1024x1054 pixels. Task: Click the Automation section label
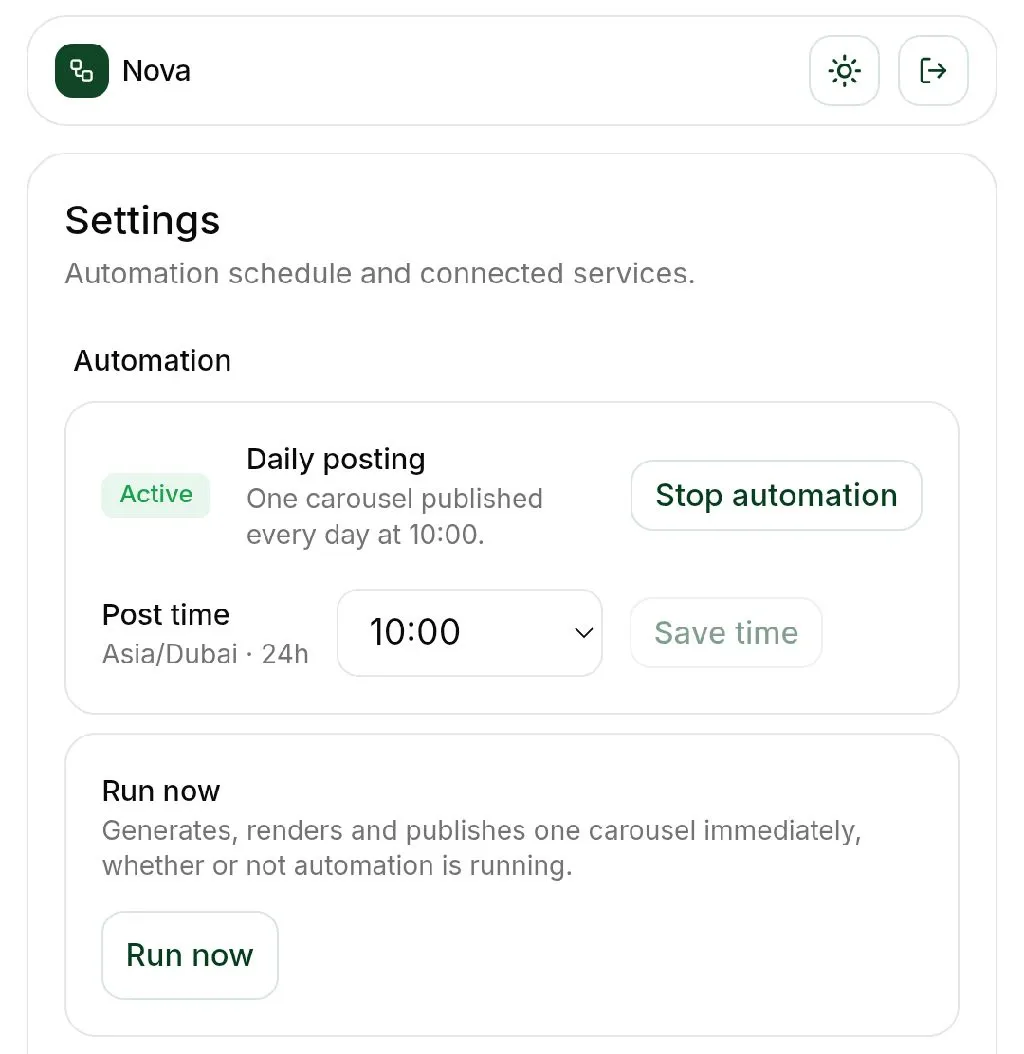coord(152,361)
